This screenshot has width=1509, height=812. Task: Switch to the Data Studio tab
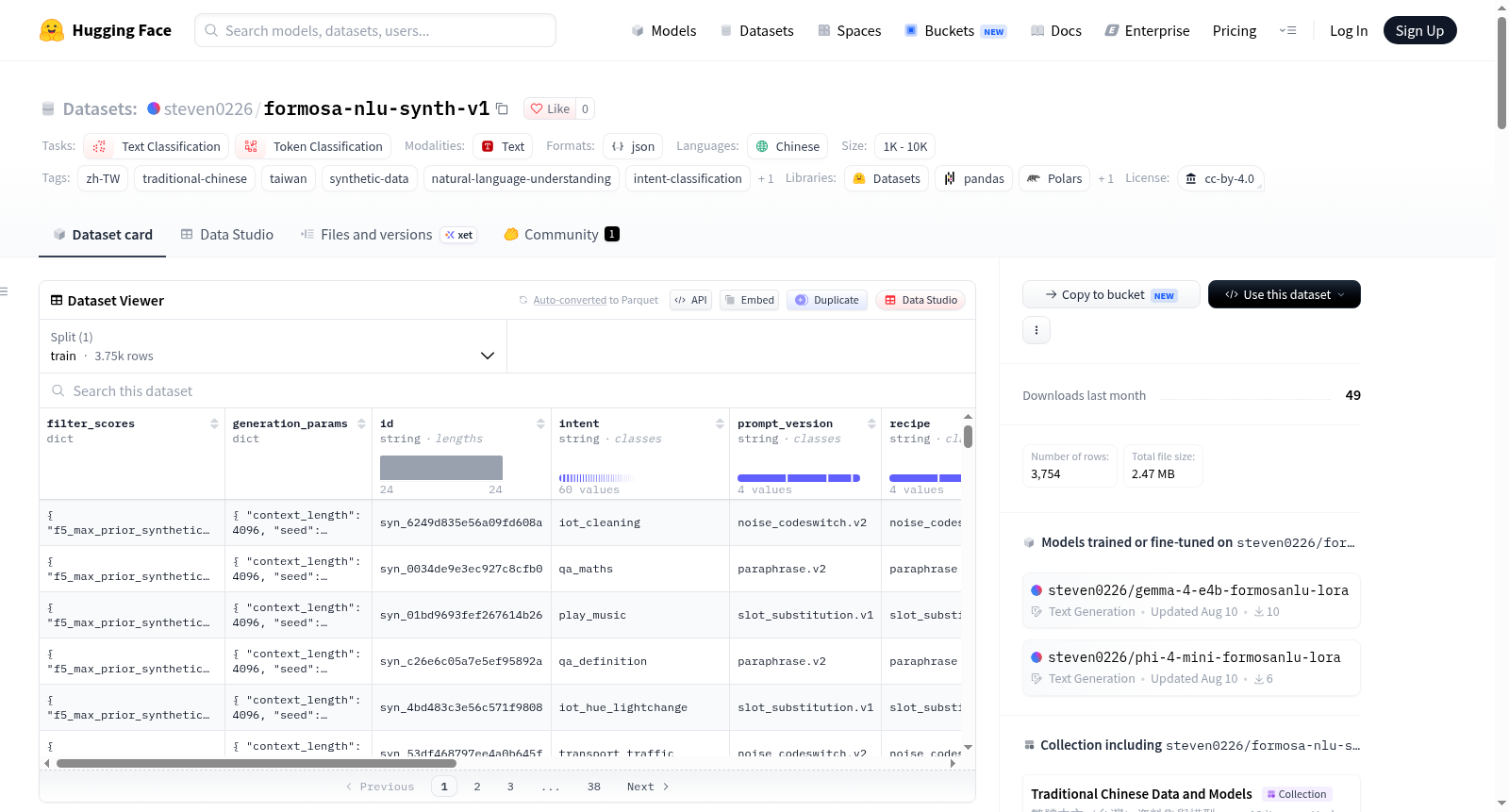pyautogui.click(x=227, y=234)
